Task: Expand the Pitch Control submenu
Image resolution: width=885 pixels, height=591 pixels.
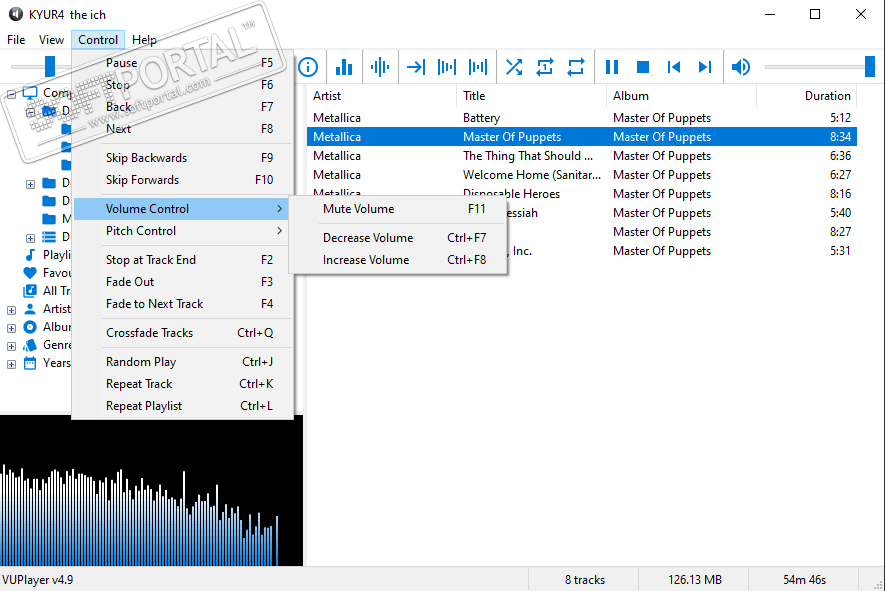Action: (x=183, y=231)
